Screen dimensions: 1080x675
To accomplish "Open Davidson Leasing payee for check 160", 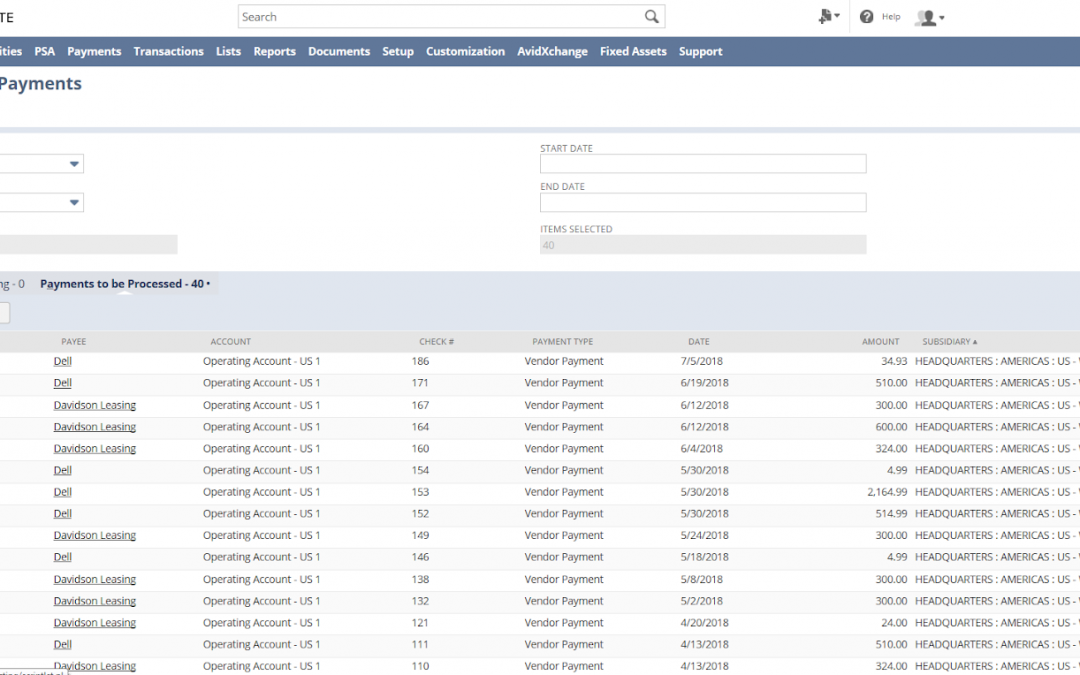I will [x=95, y=448].
